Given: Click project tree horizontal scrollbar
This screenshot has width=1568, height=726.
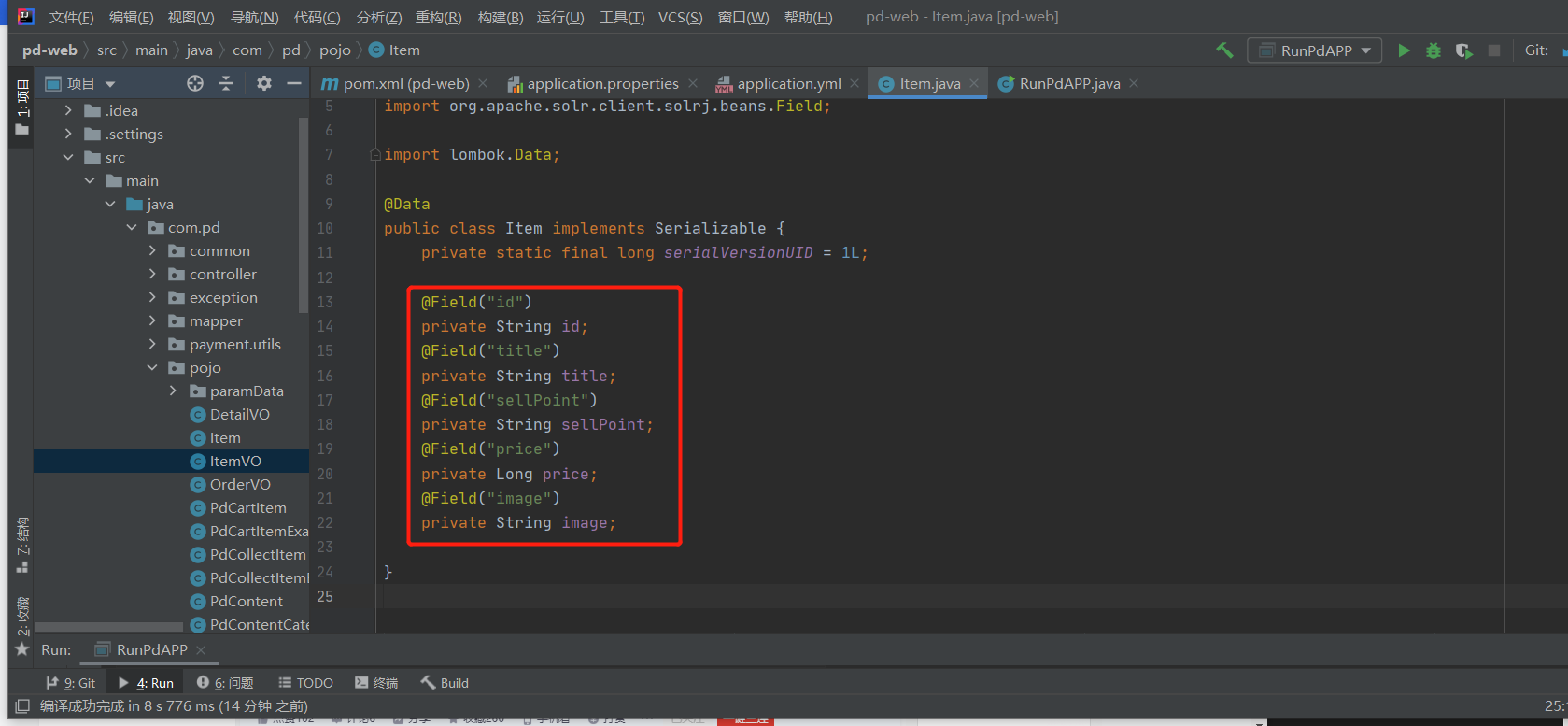Looking at the screenshot, I should click(x=108, y=627).
